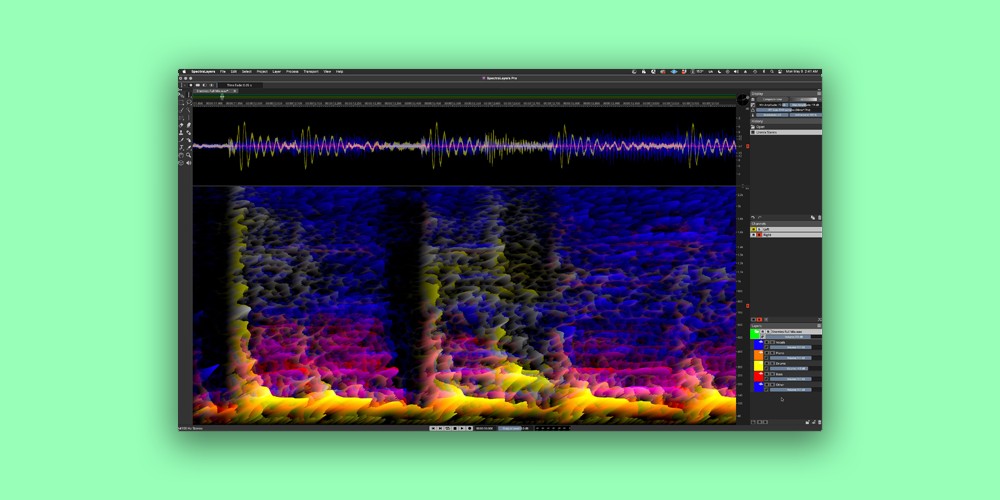Open the Process menu
Image resolution: width=1000 pixels, height=500 pixels.
coord(292,71)
